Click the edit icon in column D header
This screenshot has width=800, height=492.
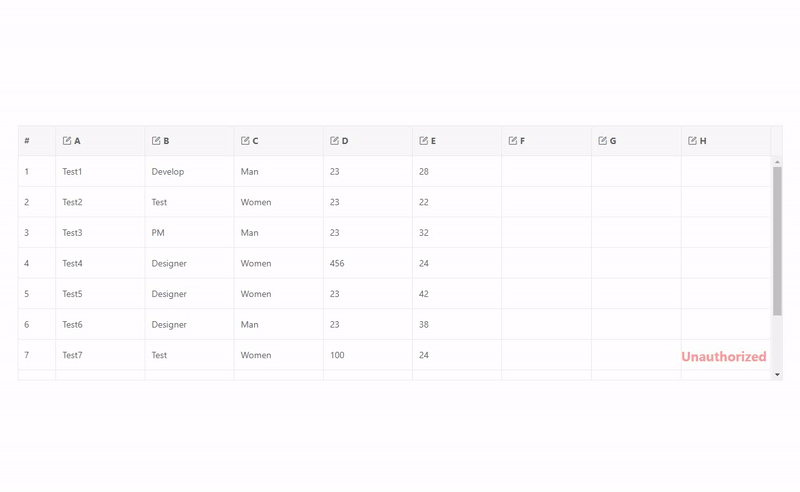coord(334,141)
